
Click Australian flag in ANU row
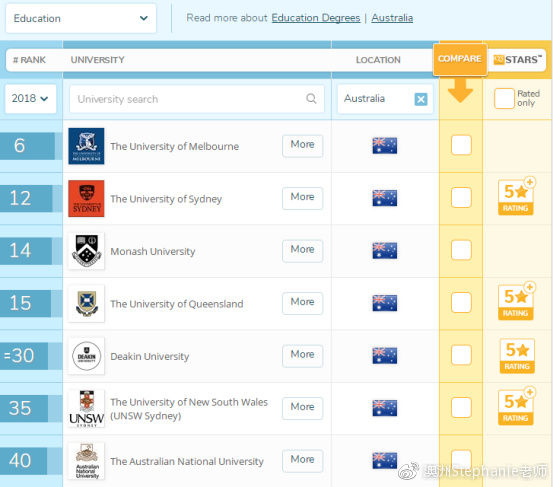(x=384, y=460)
